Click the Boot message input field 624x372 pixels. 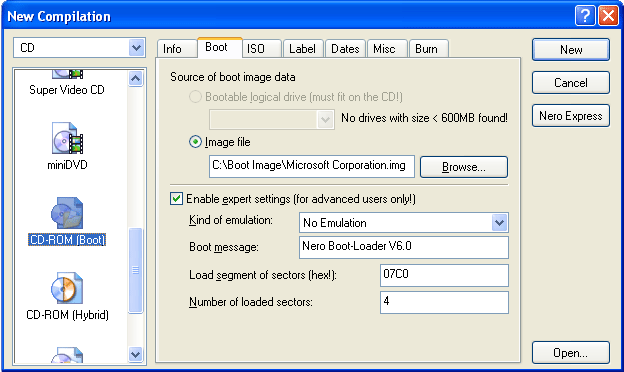point(404,247)
